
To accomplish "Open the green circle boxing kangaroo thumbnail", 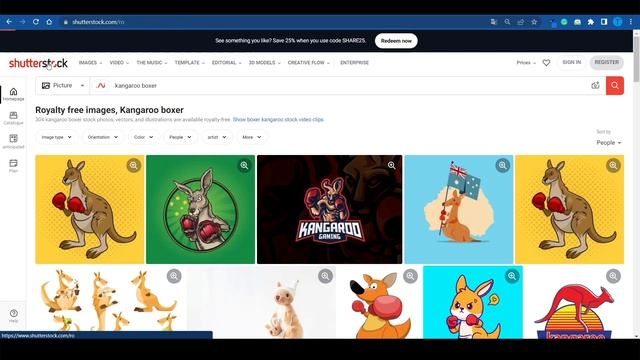I will [200, 209].
